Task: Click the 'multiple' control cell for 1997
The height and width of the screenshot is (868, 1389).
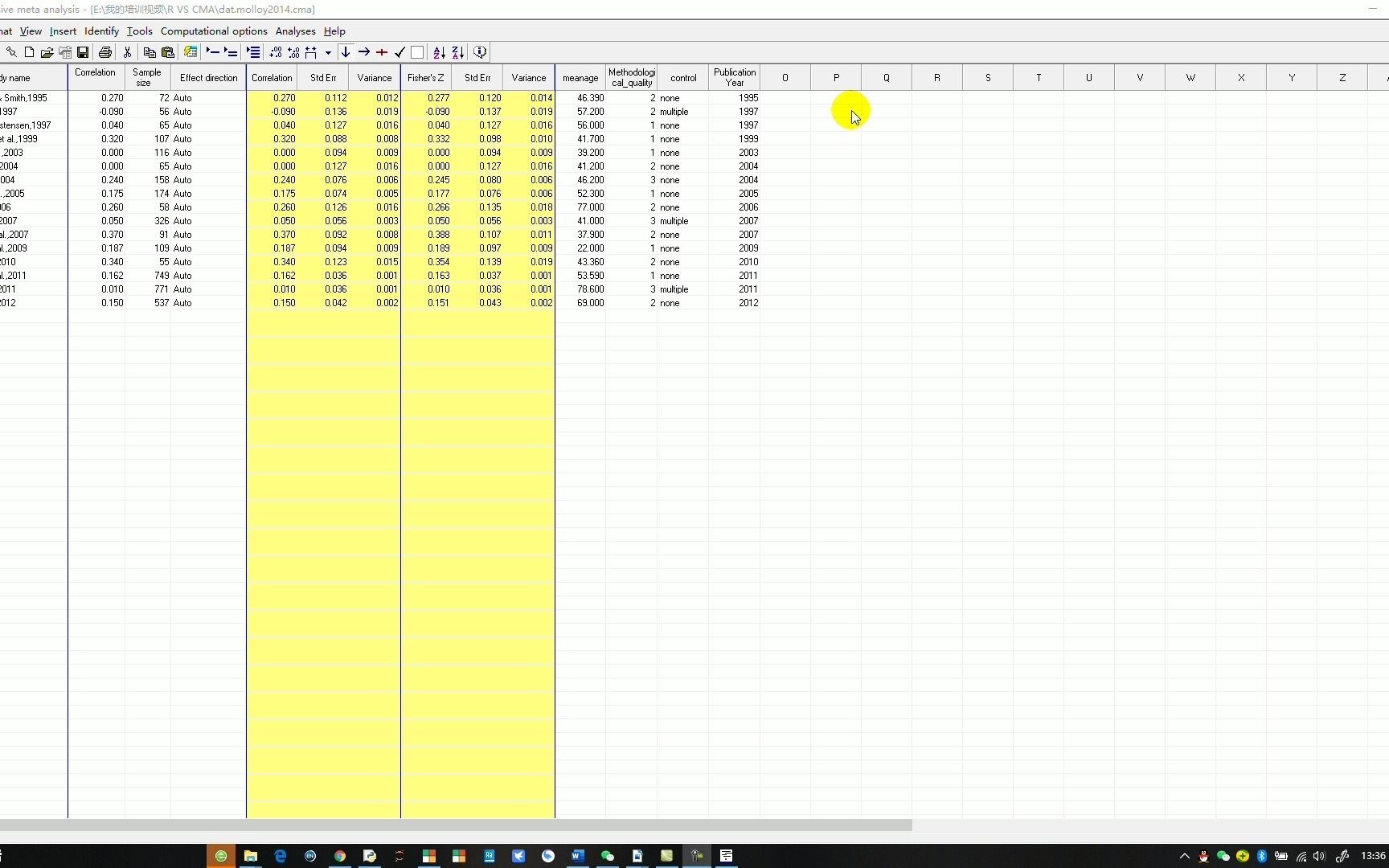Action: tap(683, 112)
